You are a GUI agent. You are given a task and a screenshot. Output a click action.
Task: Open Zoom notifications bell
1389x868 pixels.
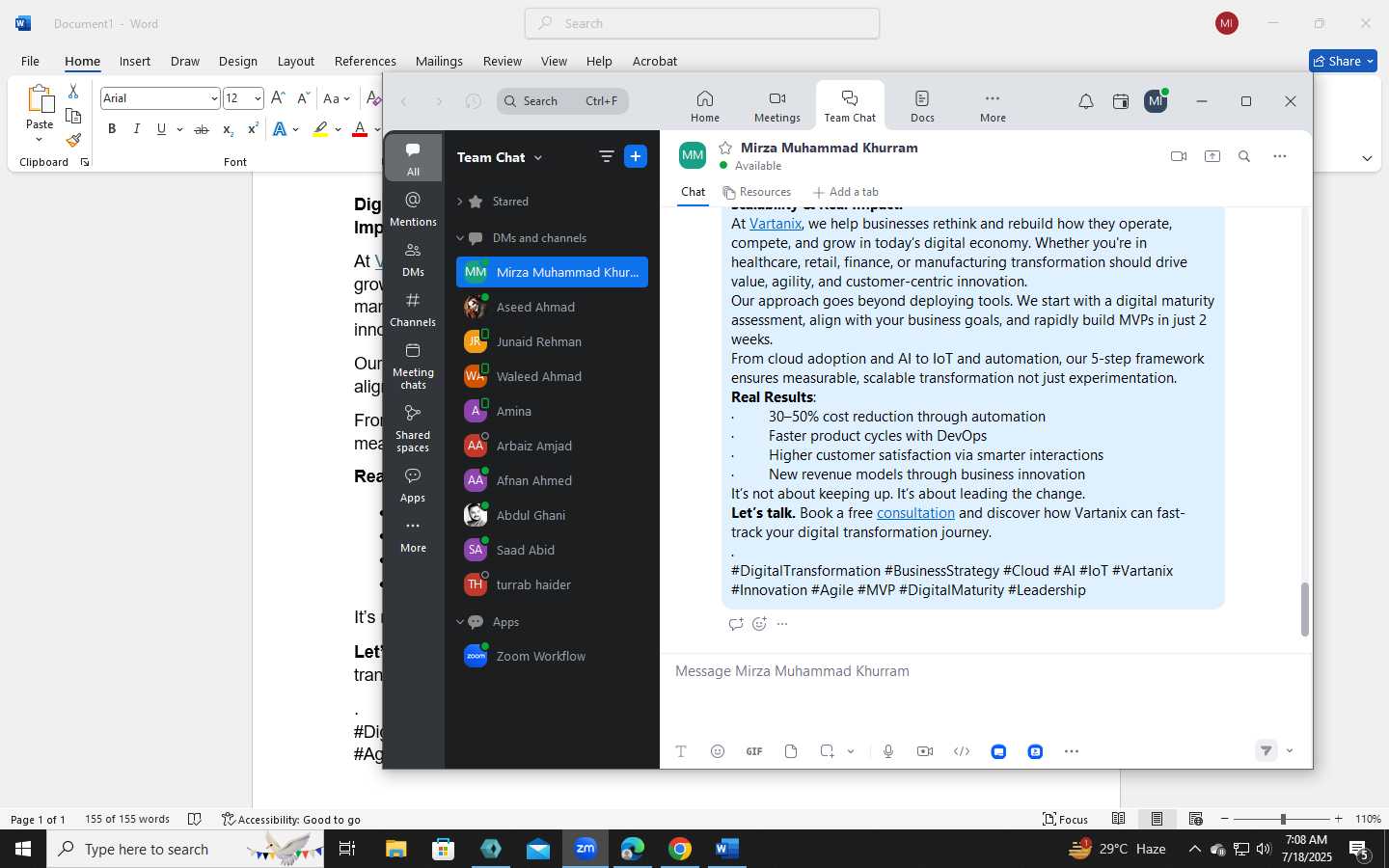pyautogui.click(x=1086, y=101)
